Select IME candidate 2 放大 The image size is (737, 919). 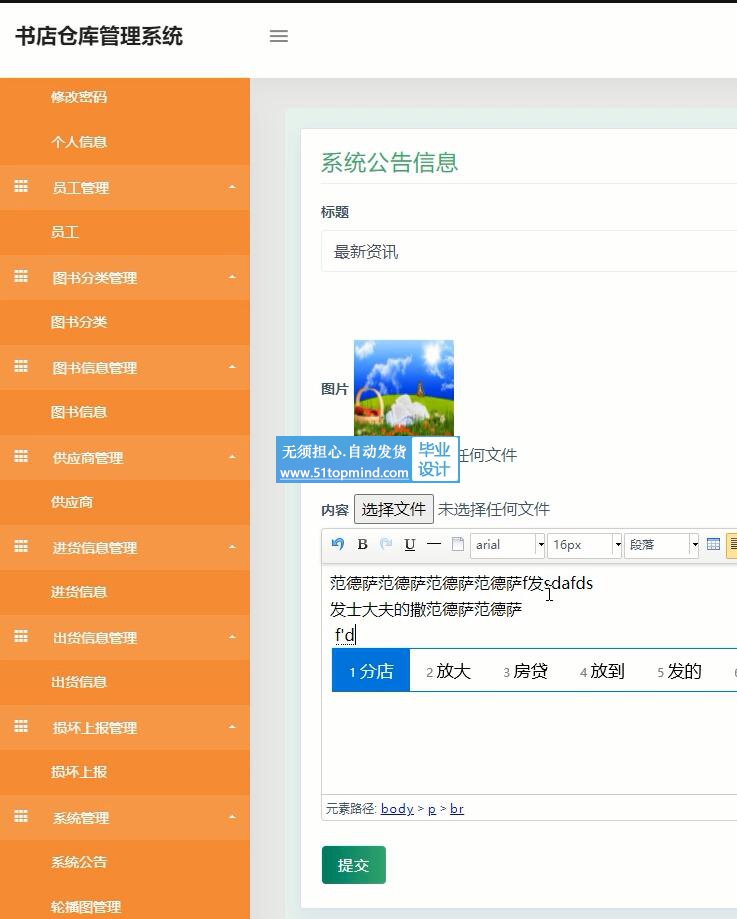point(449,671)
